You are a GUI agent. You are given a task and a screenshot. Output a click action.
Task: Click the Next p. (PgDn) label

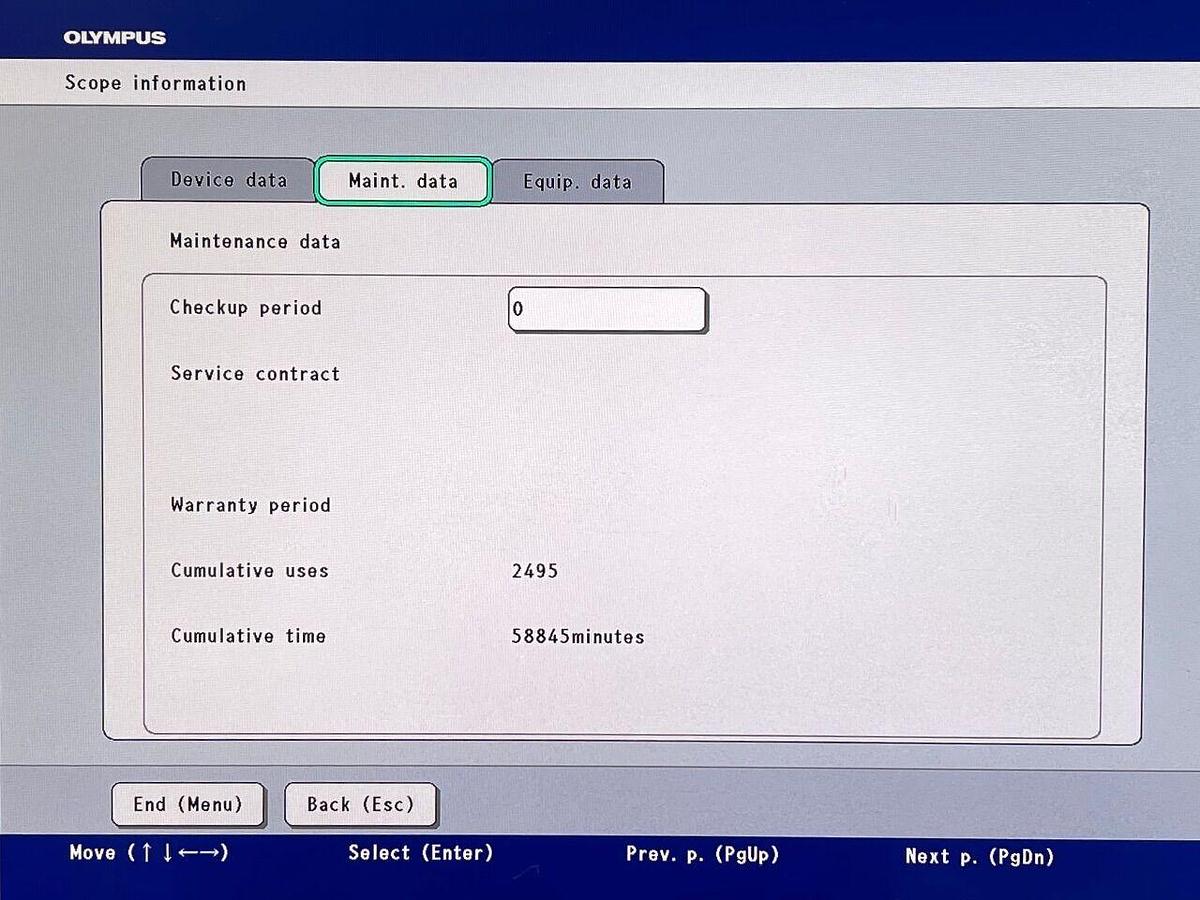pos(979,856)
